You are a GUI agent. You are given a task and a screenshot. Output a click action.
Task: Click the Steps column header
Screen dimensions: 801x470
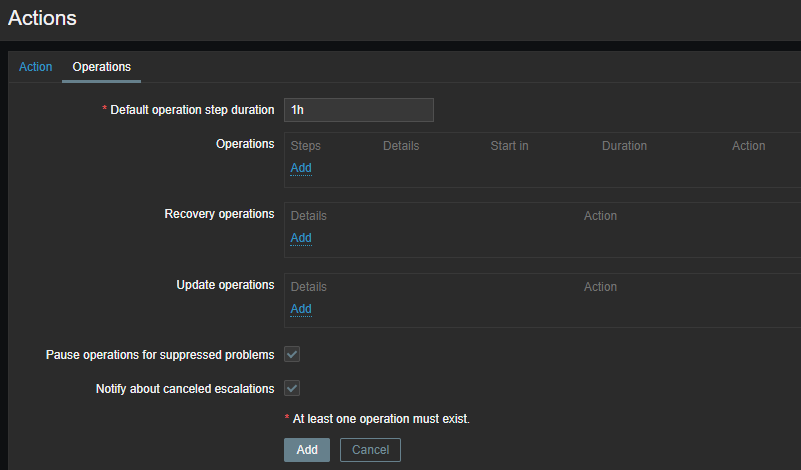[x=306, y=146]
